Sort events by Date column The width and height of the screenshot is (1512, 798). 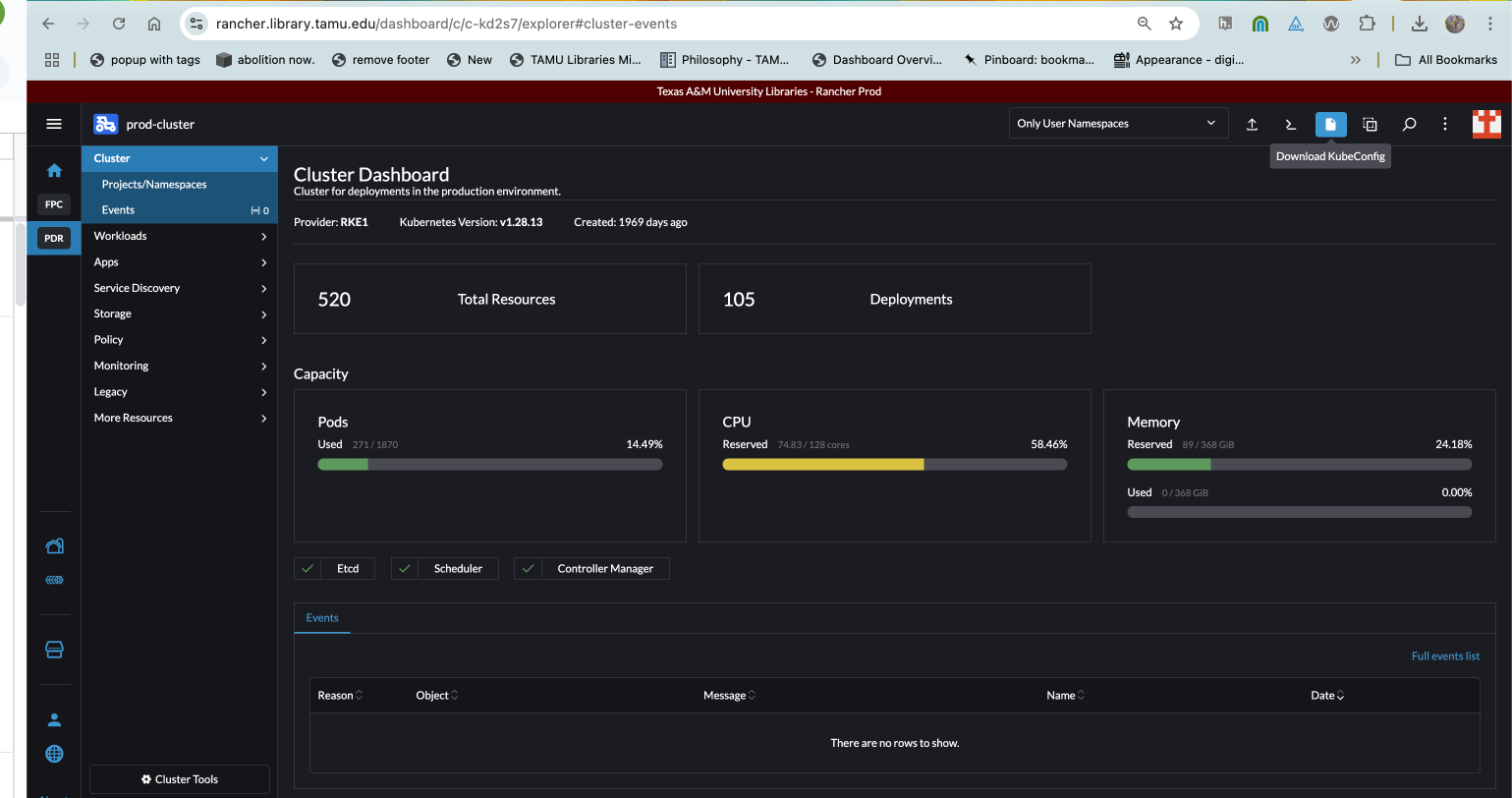pyautogui.click(x=1327, y=696)
